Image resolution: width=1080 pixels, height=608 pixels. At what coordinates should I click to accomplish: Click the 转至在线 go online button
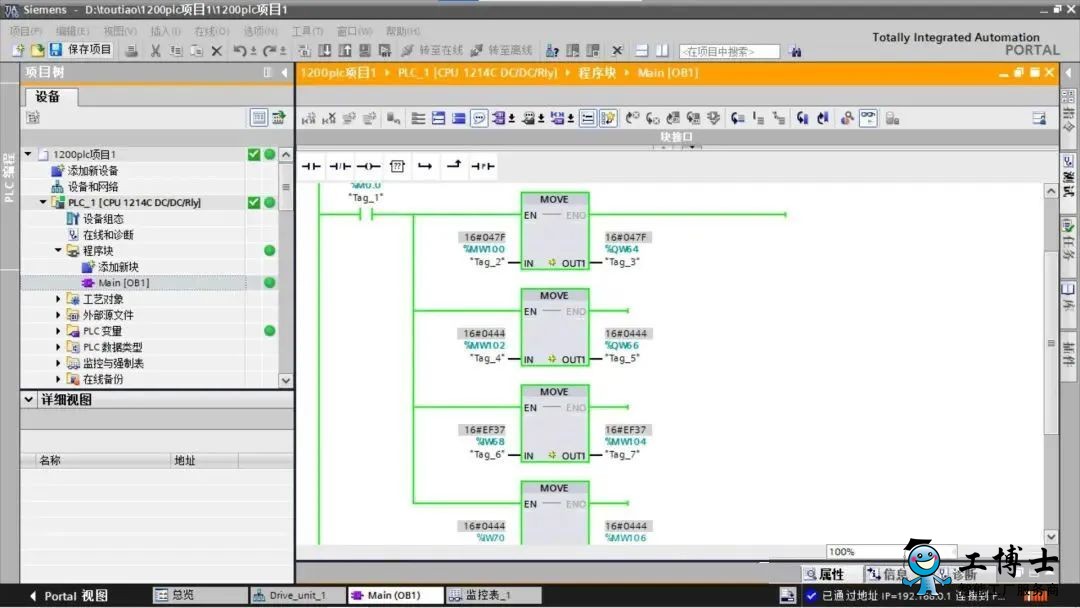click(433, 50)
